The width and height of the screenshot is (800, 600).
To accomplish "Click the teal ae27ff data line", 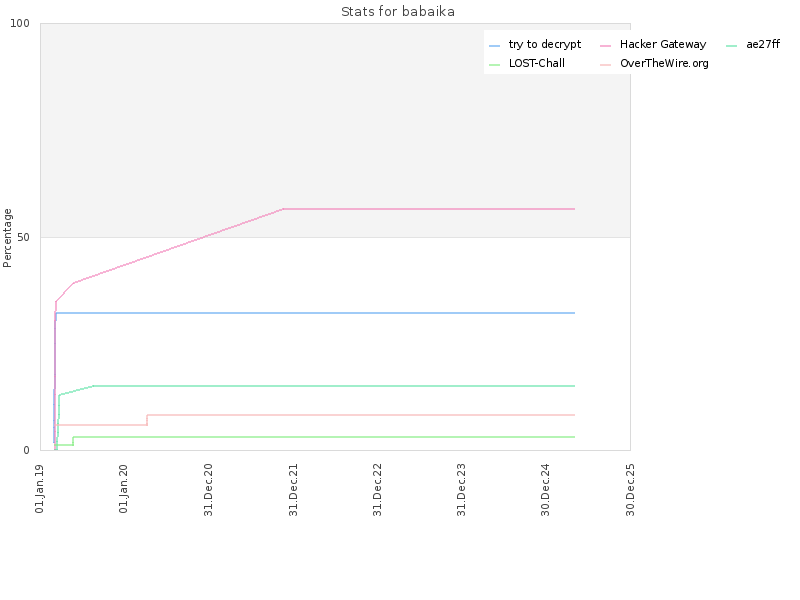I will point(334,386).
